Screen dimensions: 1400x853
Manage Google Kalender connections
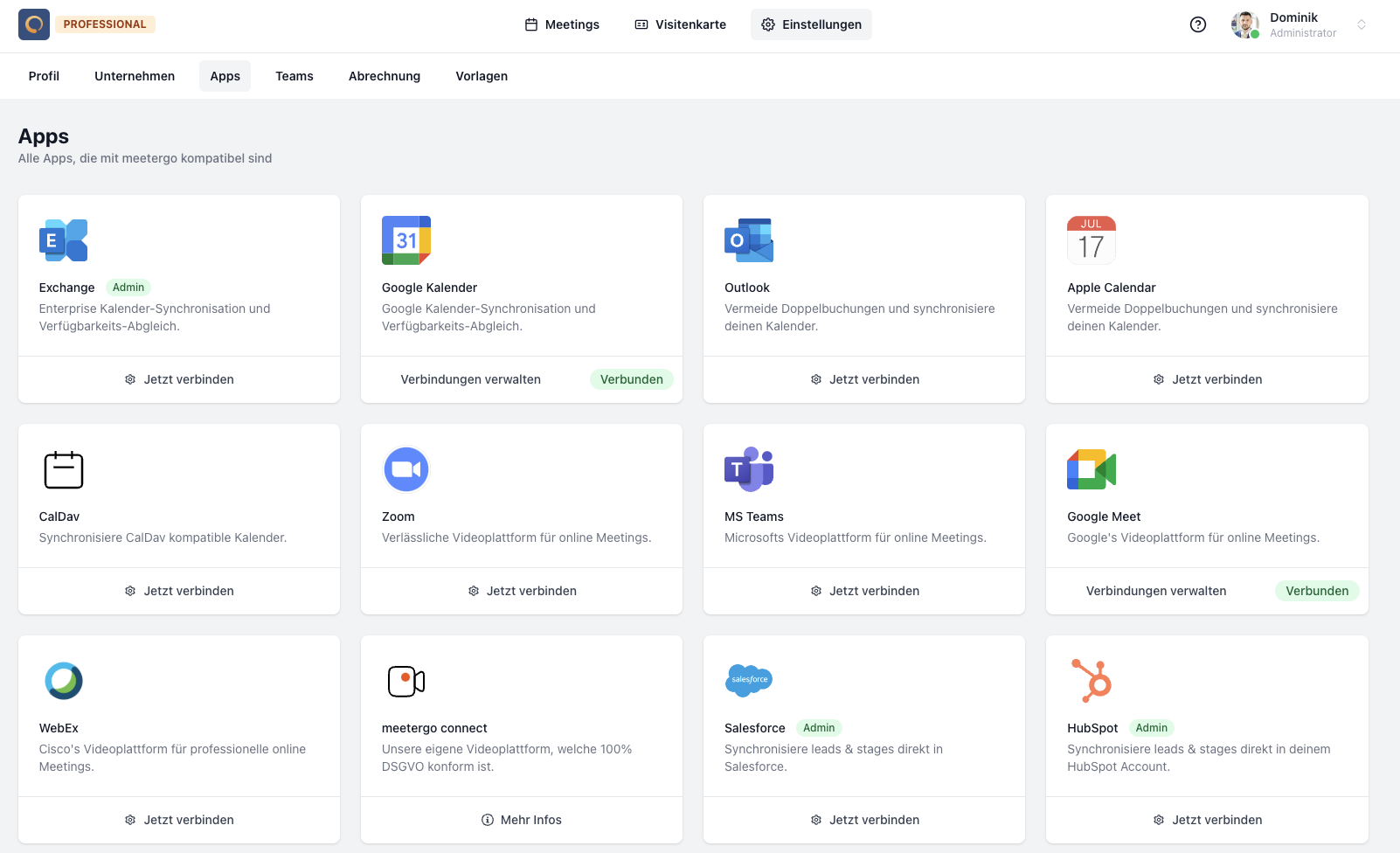tap(471, 379)
